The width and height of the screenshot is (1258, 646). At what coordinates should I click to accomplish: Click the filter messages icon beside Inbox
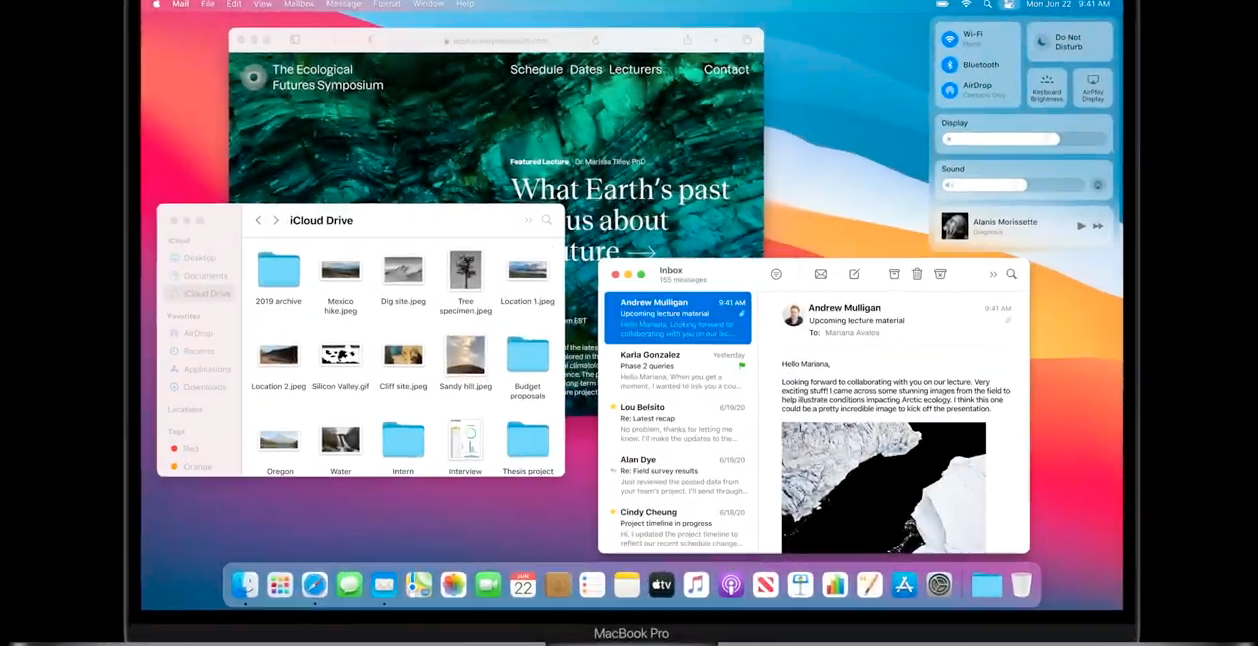(776, 274)
